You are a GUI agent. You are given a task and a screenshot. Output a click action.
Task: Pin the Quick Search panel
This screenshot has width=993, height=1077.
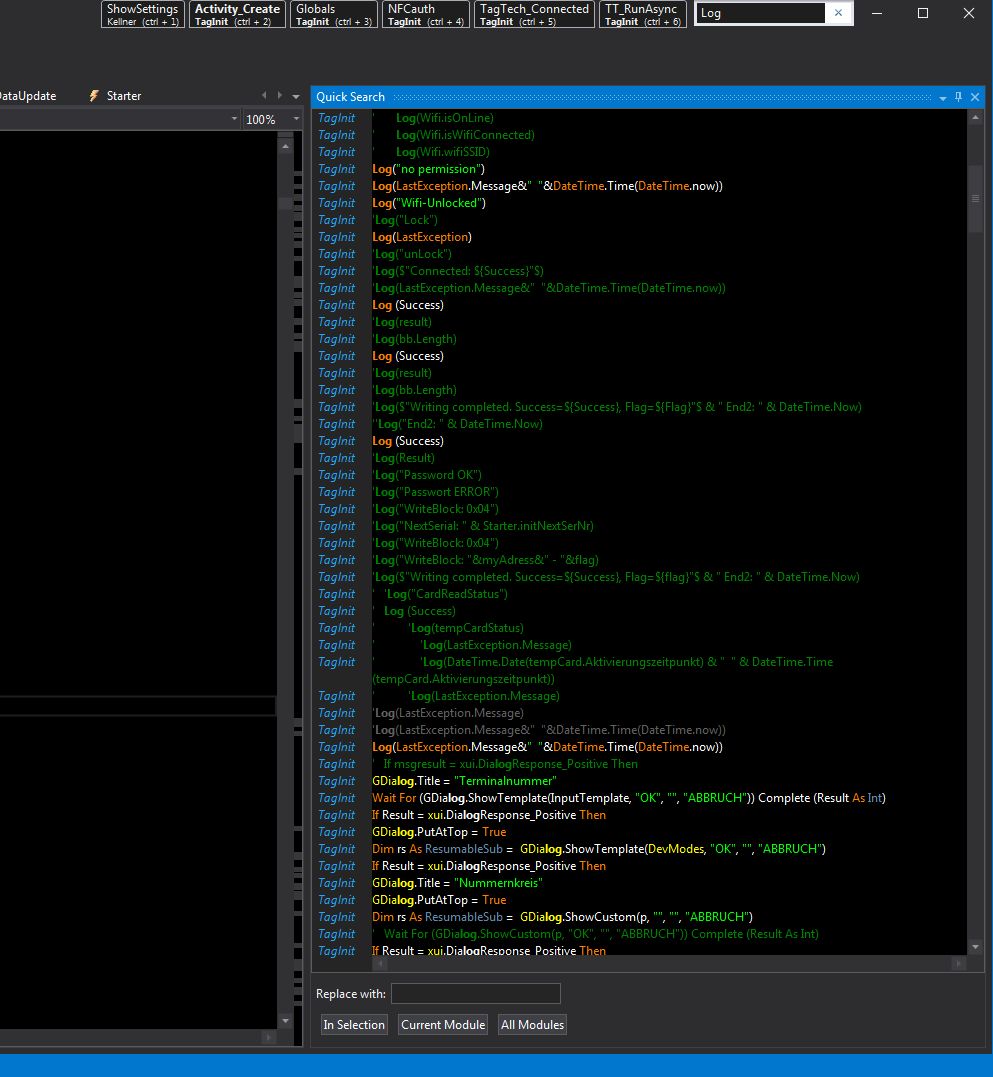(958, 97)
